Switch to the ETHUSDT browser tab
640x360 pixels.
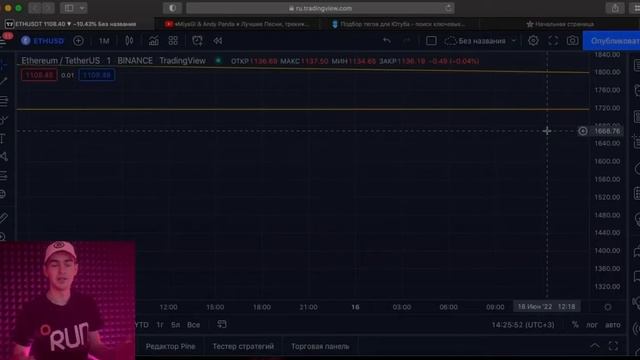coord(76,24)
